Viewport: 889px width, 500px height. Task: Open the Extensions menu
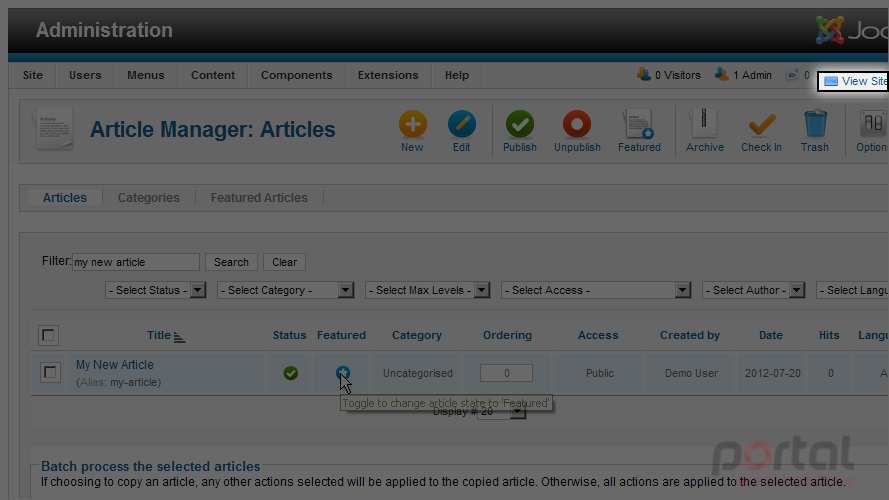click(x=388, y=75)
